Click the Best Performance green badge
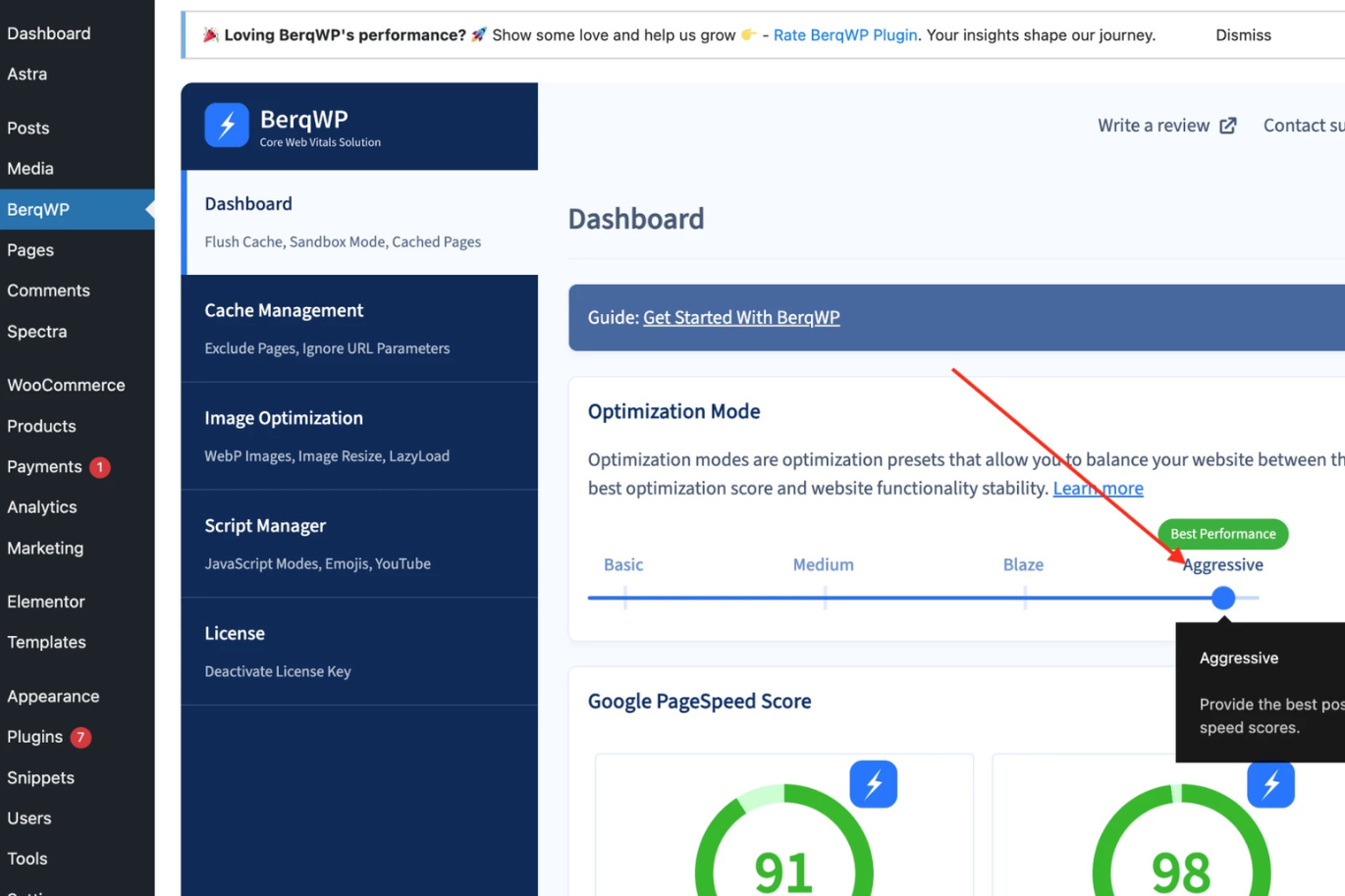 (1223, 534)
